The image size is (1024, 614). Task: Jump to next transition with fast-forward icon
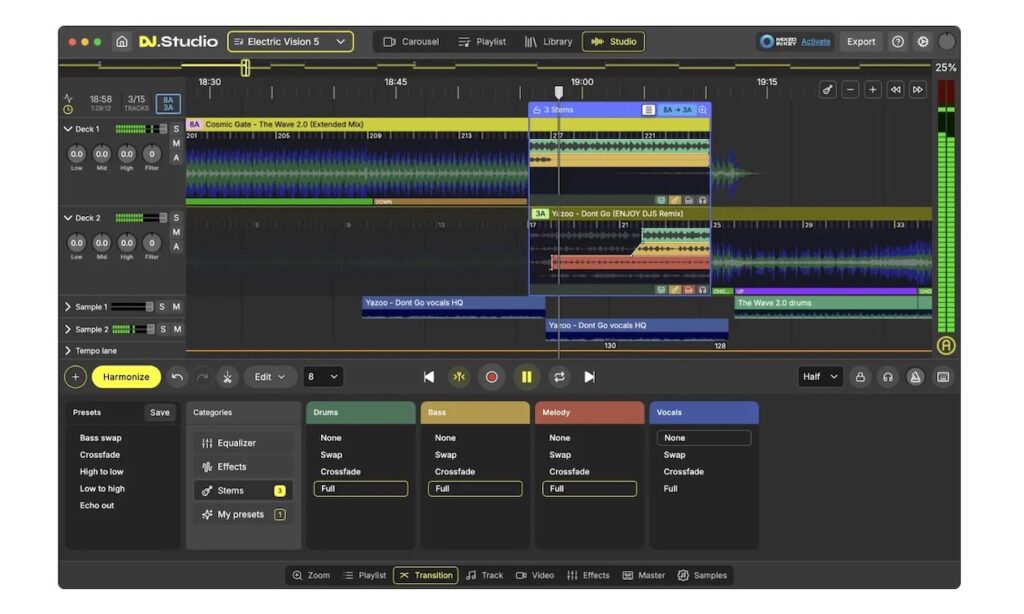coord(918,89)
